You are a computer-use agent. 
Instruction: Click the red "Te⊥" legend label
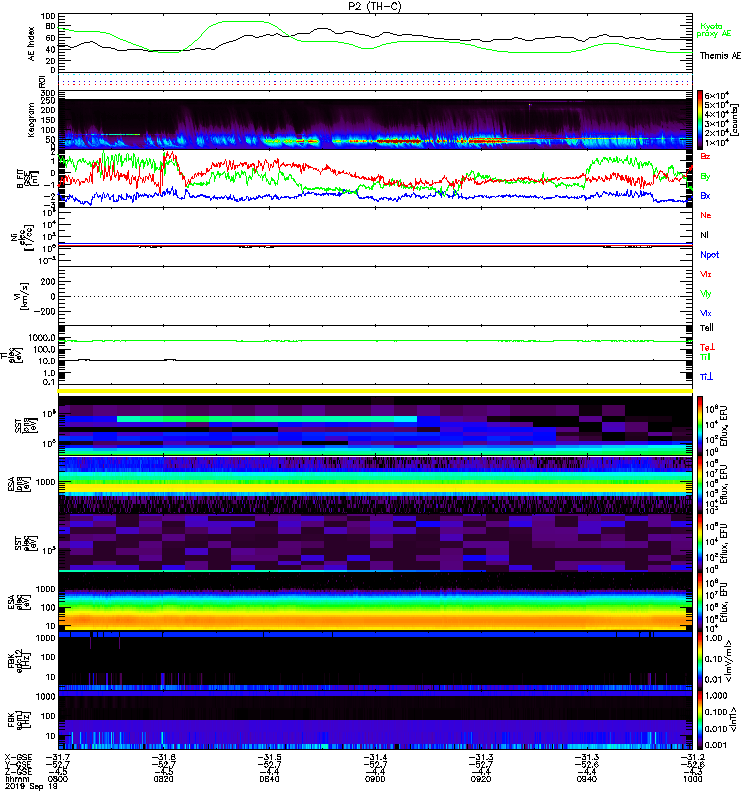coord(707,347)
